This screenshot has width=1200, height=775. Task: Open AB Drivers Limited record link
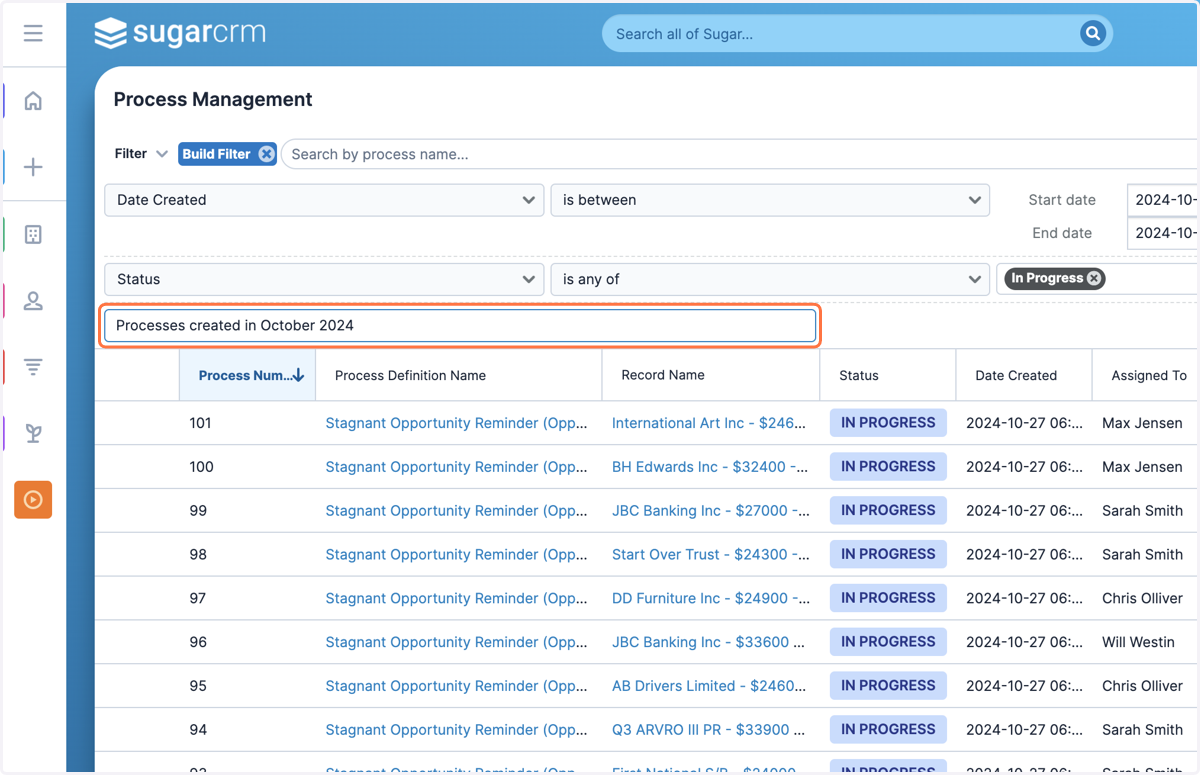pyautogui.click(x=709, y=687)
